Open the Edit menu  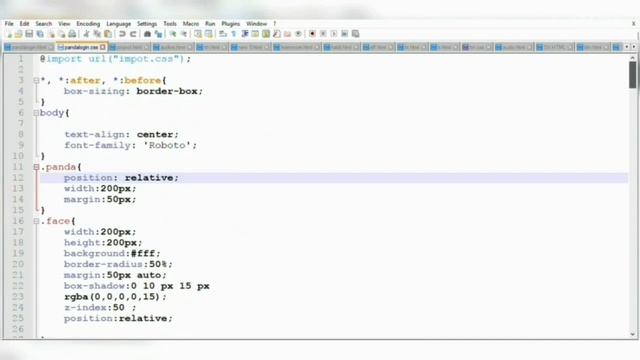click(24, 24)
